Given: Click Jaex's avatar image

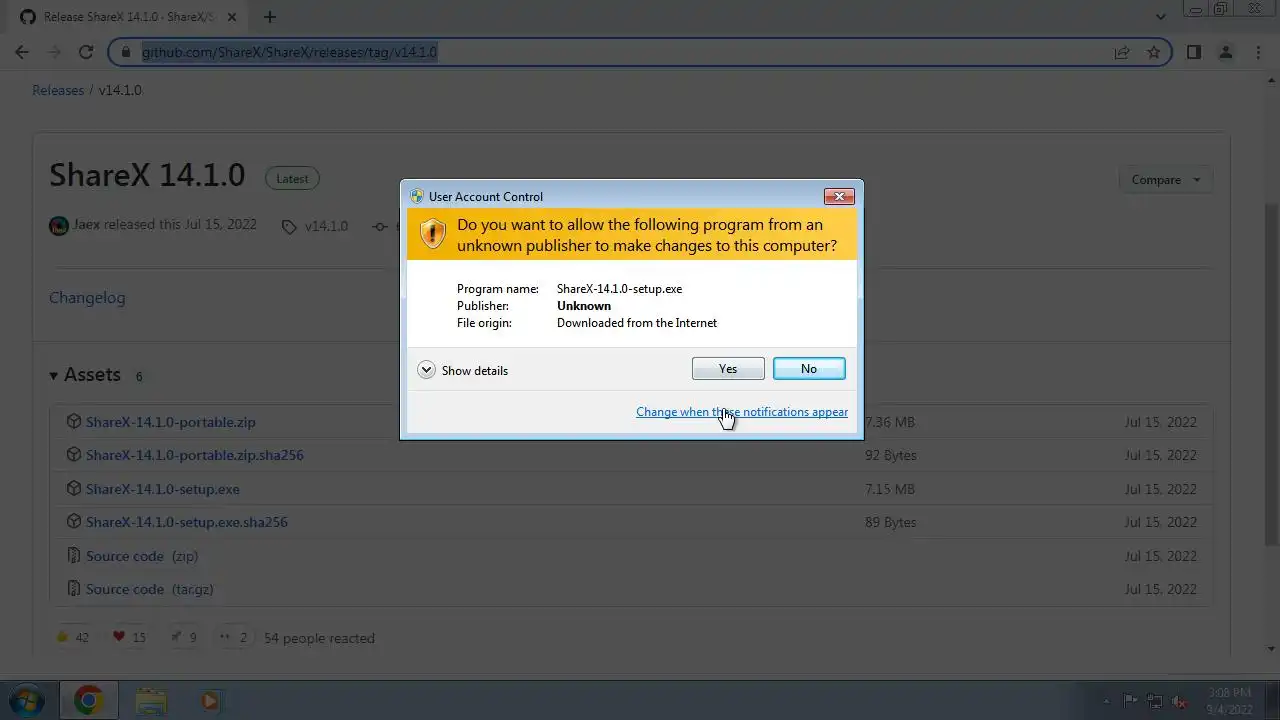Looking at the screenshot, I should point(59,226).
